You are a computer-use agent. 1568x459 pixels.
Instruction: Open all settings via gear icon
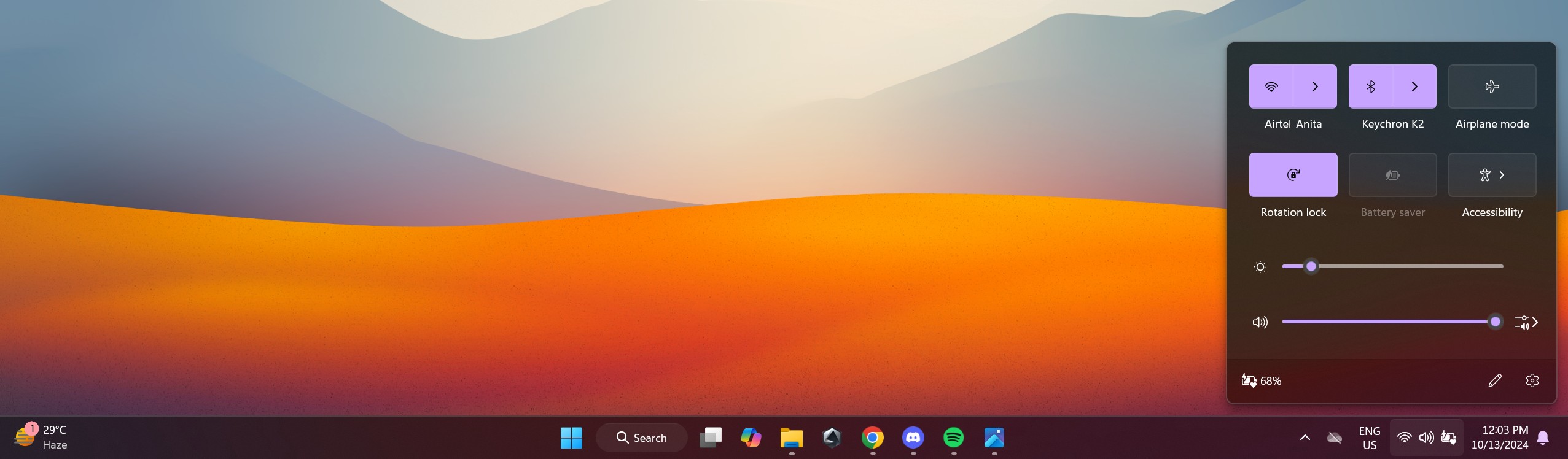[x=1532, y=380]
